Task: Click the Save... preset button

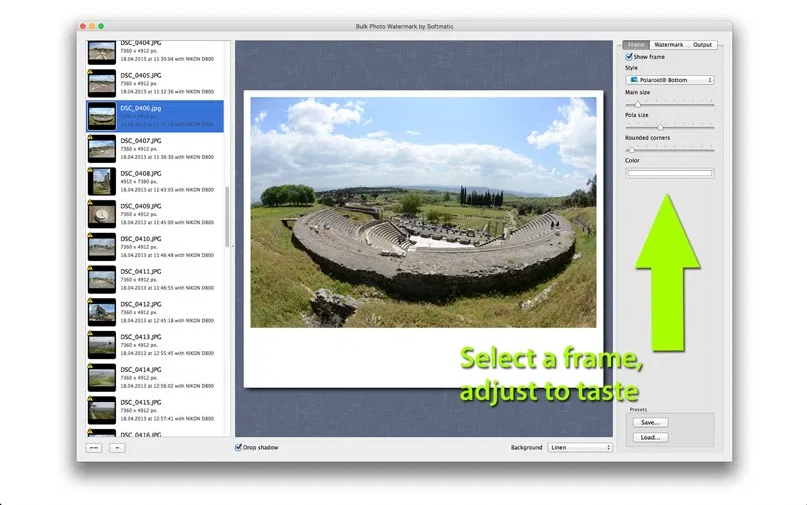Action: 650,422
